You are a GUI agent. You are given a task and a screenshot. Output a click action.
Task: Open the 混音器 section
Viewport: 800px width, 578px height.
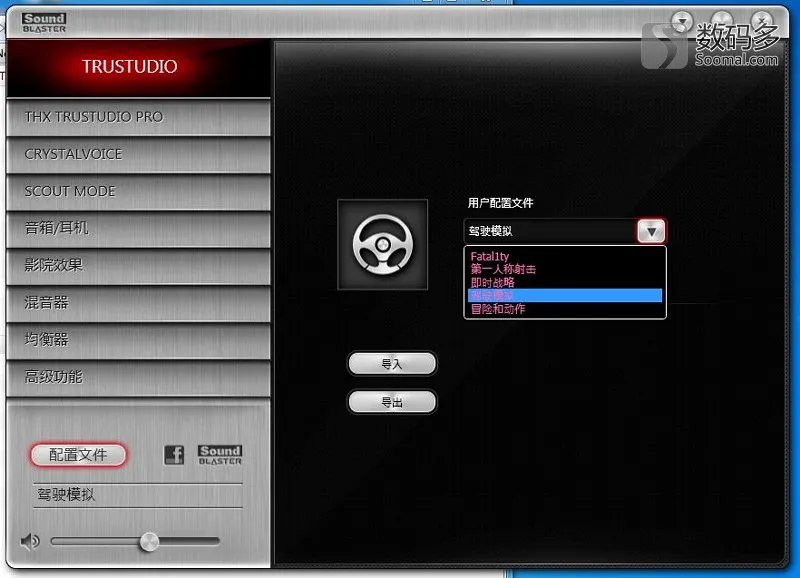[x=138, y=303]
